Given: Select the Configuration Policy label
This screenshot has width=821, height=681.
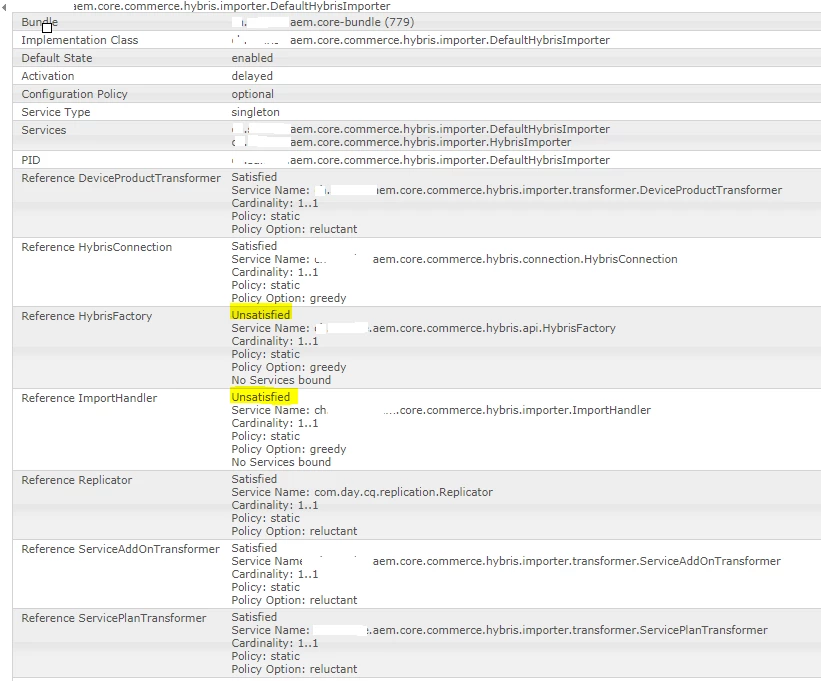Looking at the screenshot, I should (x=74, y=94).
